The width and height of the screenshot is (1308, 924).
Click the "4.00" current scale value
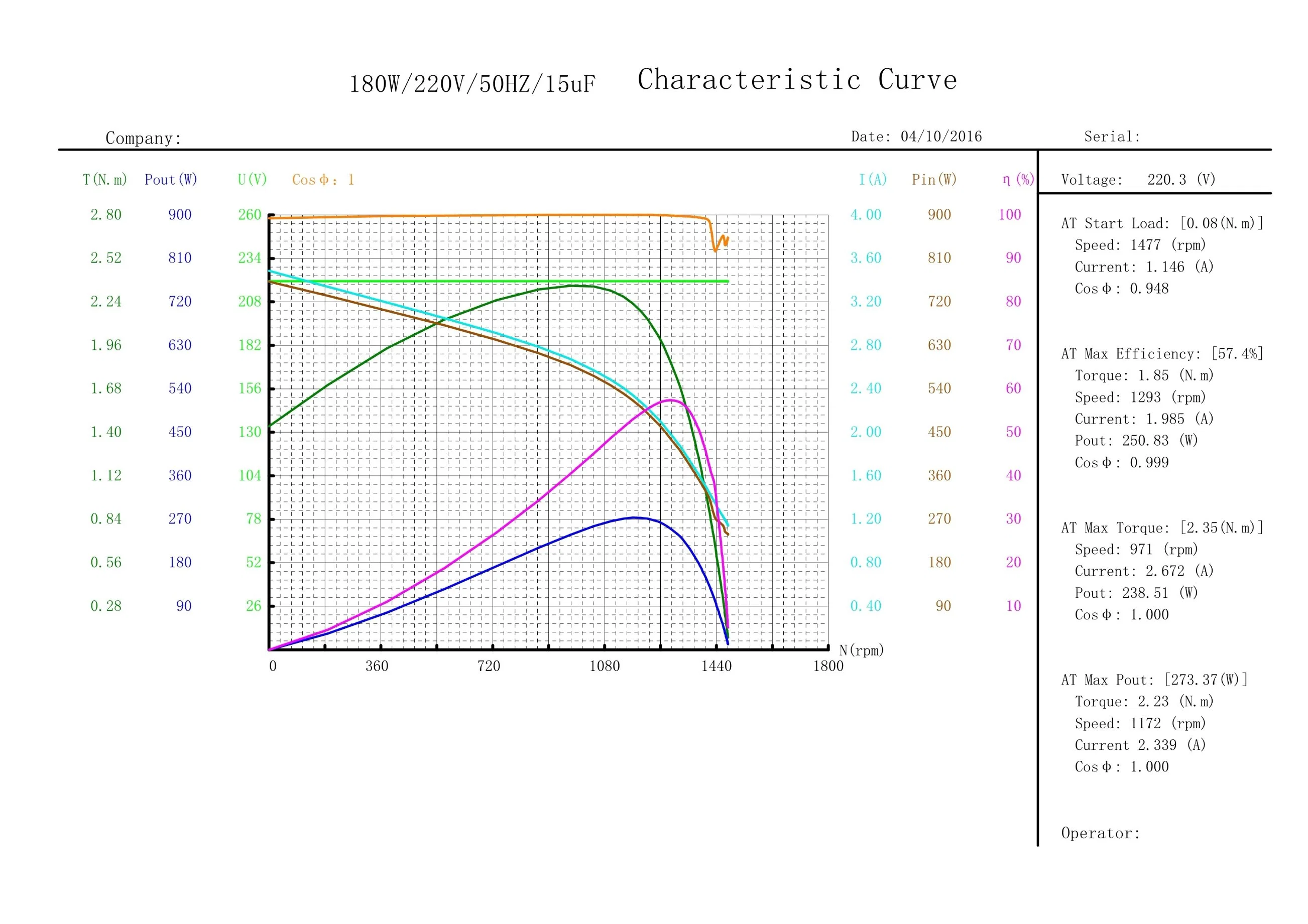[866, 215]
